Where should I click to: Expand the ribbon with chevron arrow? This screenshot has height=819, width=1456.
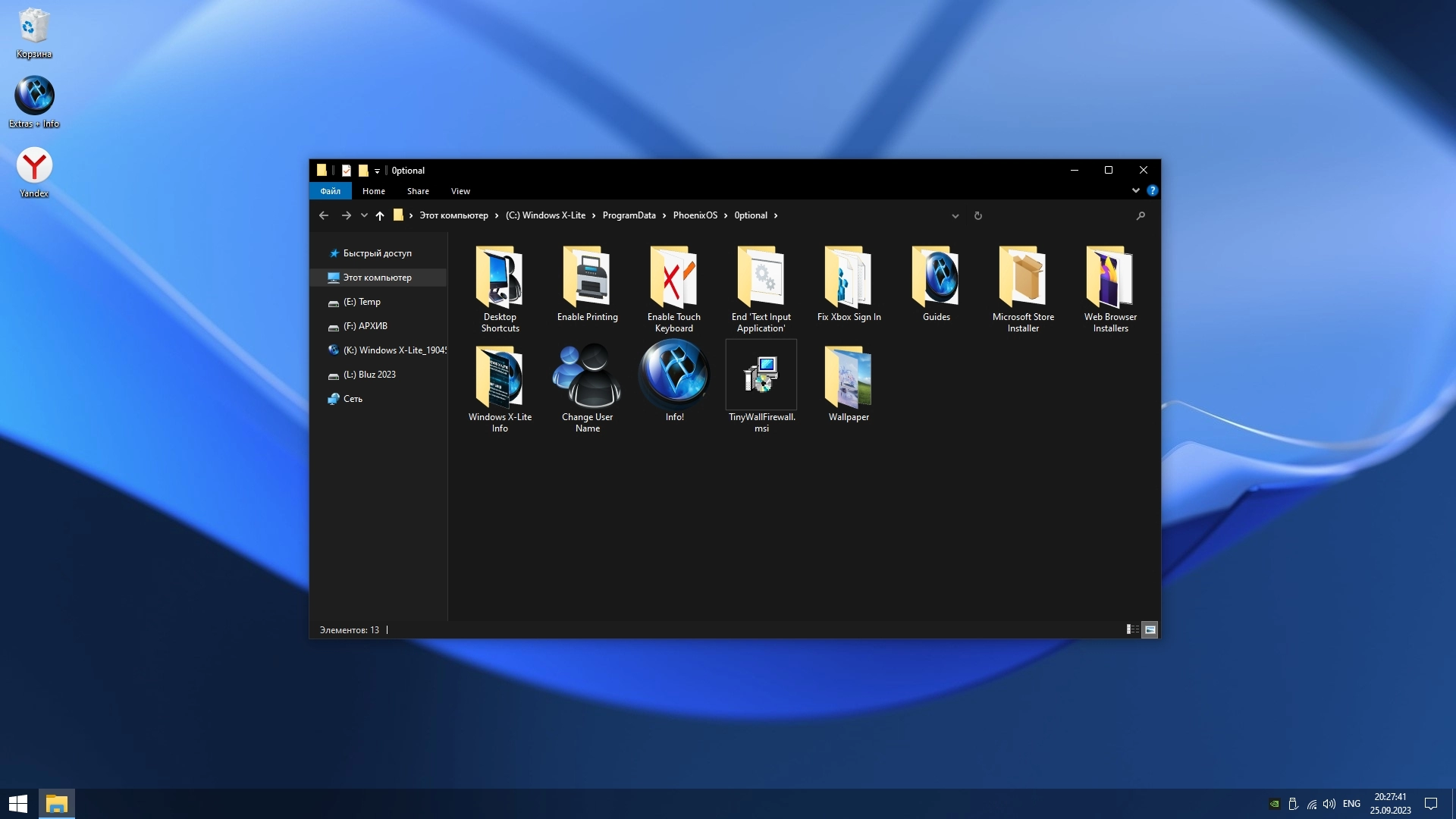pyautogui.click(x=1135, y=191)
